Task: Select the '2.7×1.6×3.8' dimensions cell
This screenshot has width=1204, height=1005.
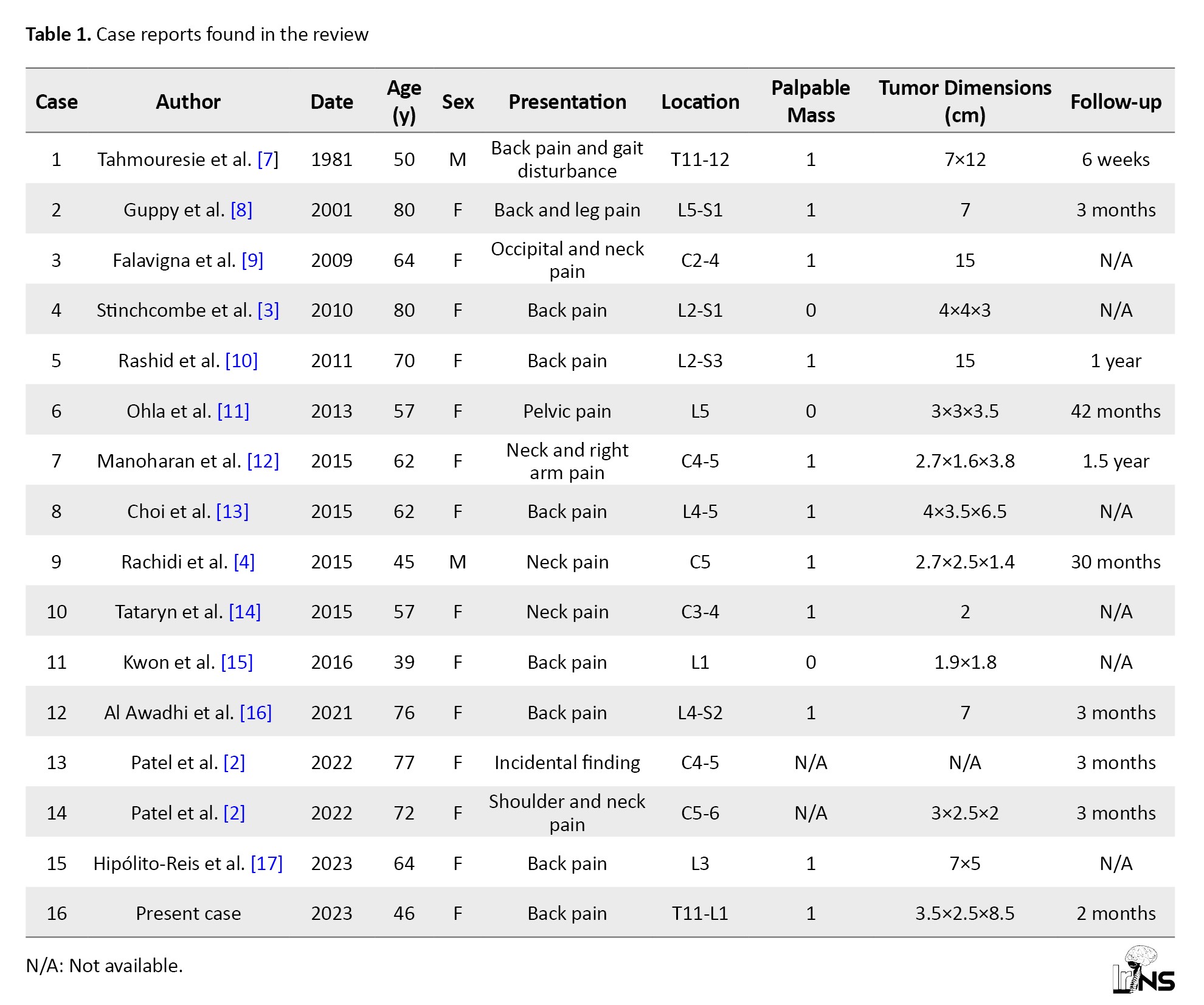Action: click(x=965, y=461)
